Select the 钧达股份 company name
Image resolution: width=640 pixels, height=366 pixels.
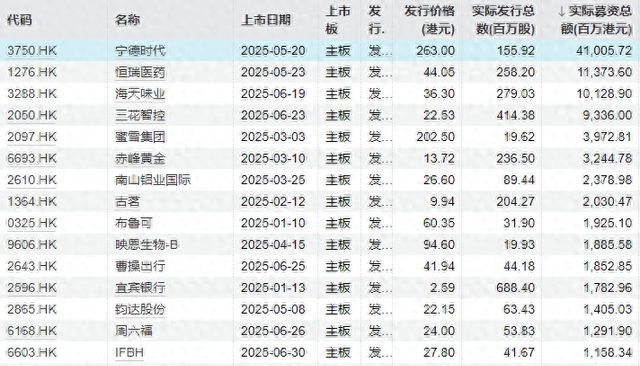[140, 309]
